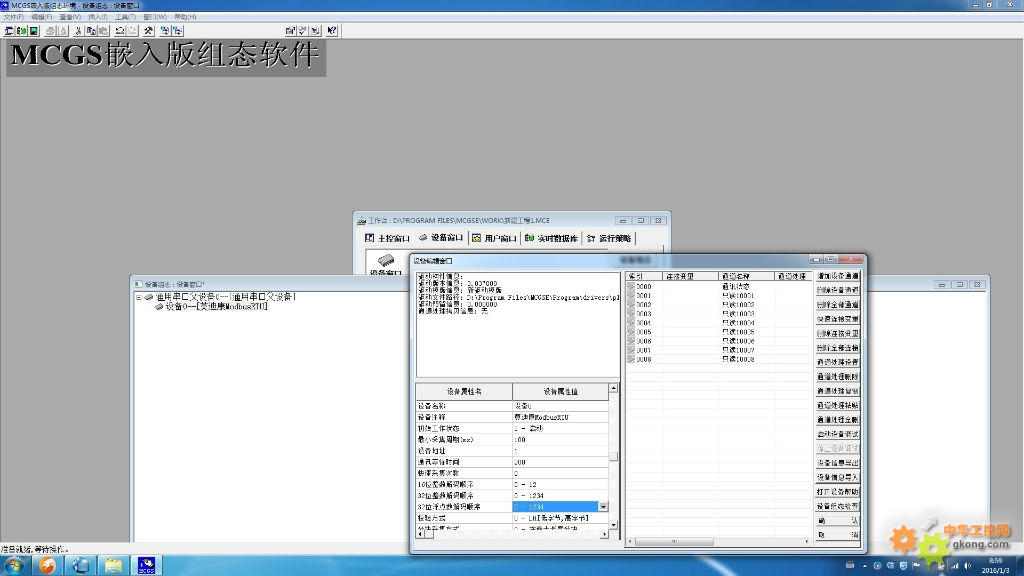Click the 确认 button in device editor
Image resolution: width=1024 pixels, height=576 pixels.
(x=838, y=520)
